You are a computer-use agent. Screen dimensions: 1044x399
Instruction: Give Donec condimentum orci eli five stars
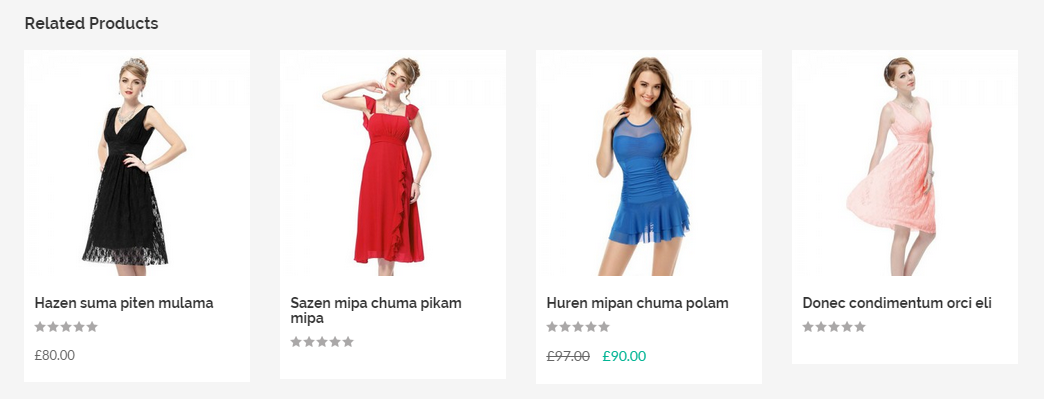coord(860,326)
